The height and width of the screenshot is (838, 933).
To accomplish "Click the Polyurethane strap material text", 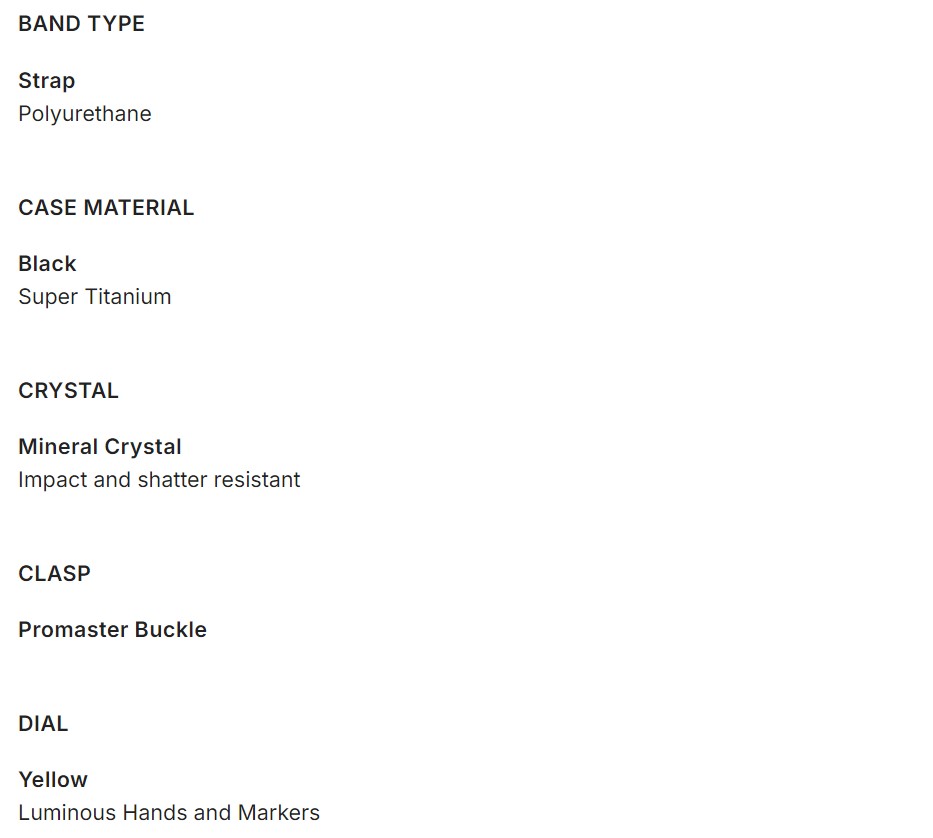I will (85, 114).
